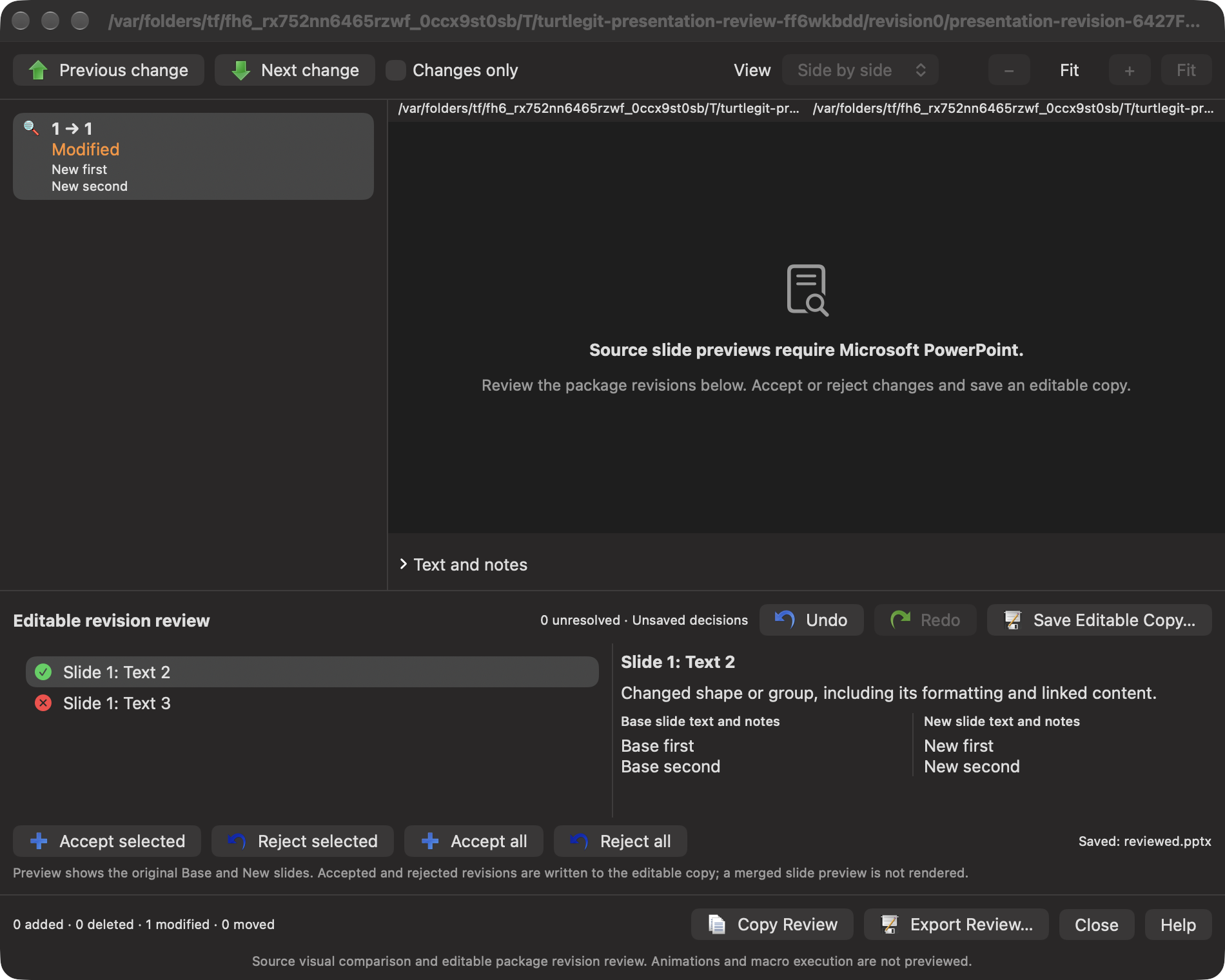Click the green accepted checkmark beside Slide 1: Text 2
The height and width of the screenshot is (980, 1225).
[x=43, y=672]
